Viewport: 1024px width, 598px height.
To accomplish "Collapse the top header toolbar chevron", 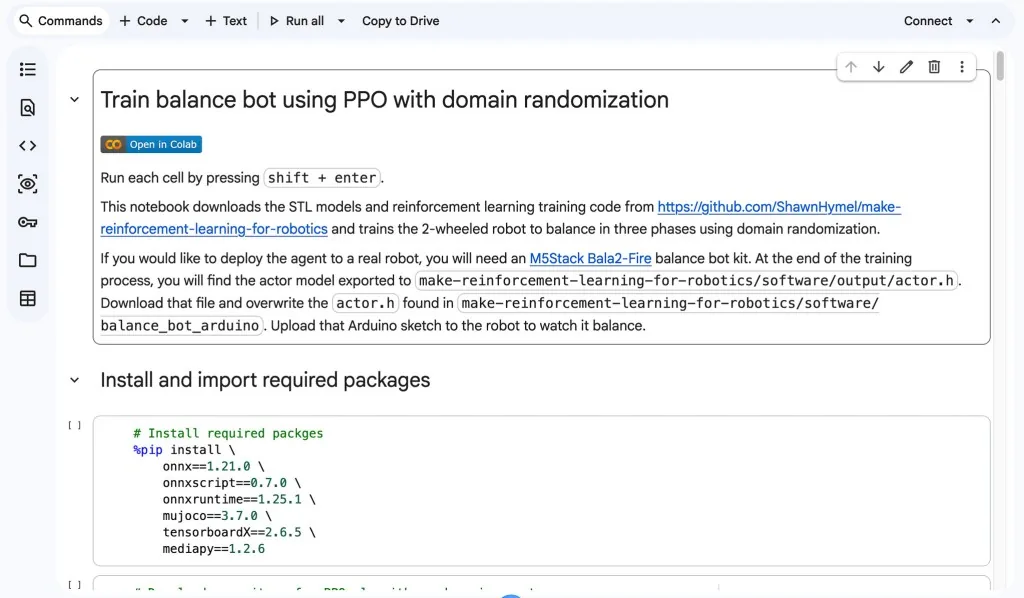I will (996, 21).
